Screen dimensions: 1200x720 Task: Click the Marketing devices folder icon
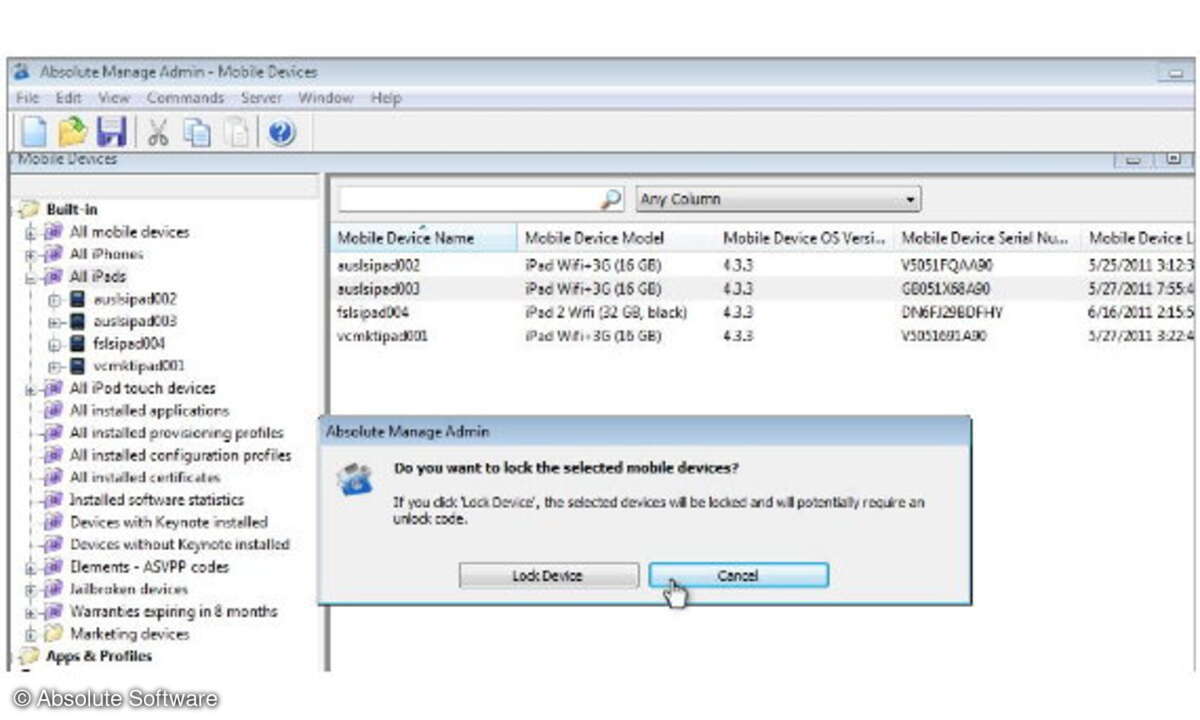[x=53, y=634]
